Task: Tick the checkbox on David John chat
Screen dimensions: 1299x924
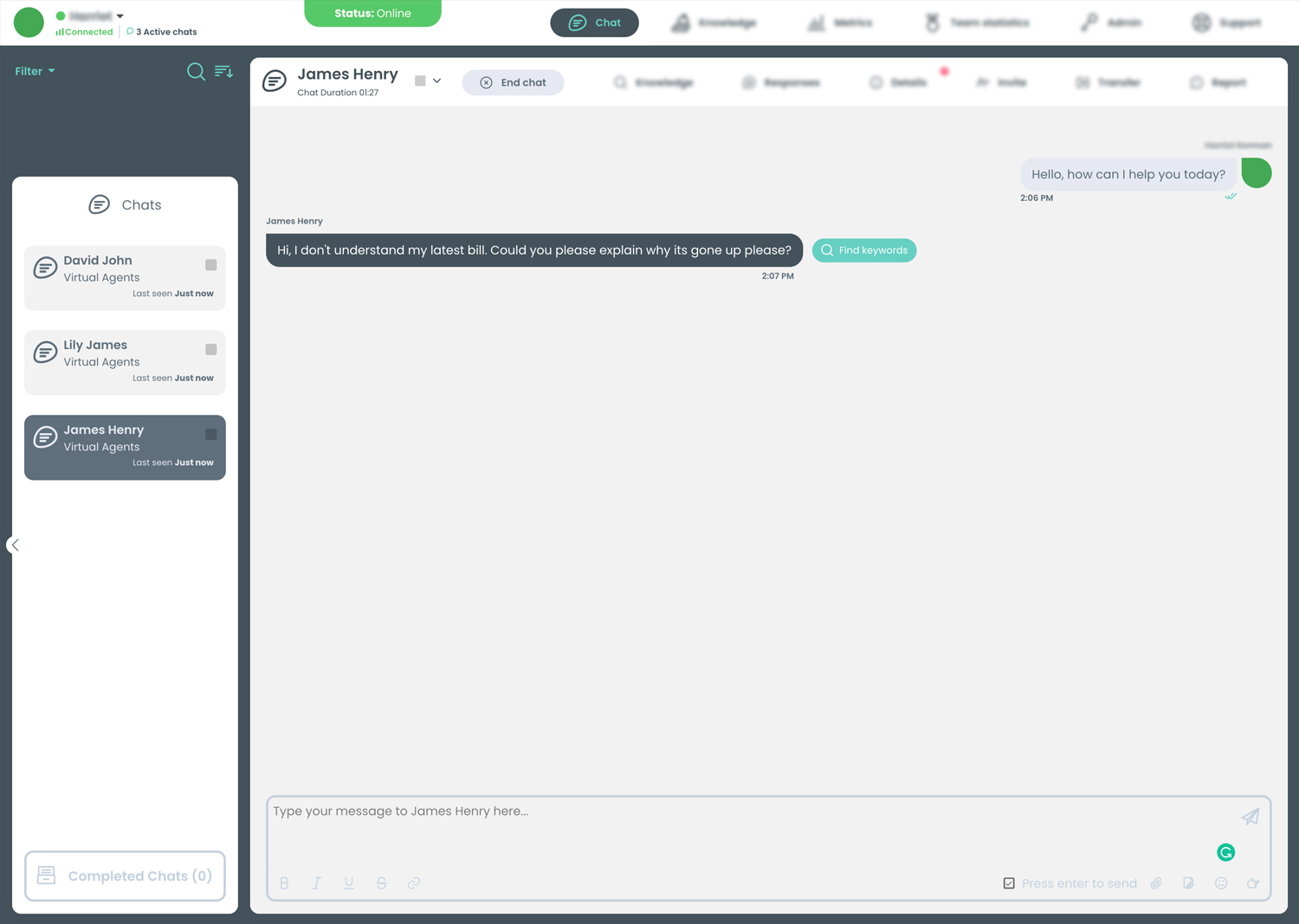Action: (210, 265)
